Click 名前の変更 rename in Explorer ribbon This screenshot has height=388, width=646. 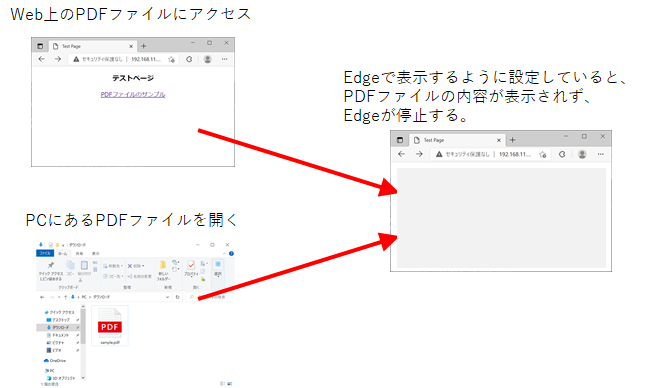tap(139, 276)
